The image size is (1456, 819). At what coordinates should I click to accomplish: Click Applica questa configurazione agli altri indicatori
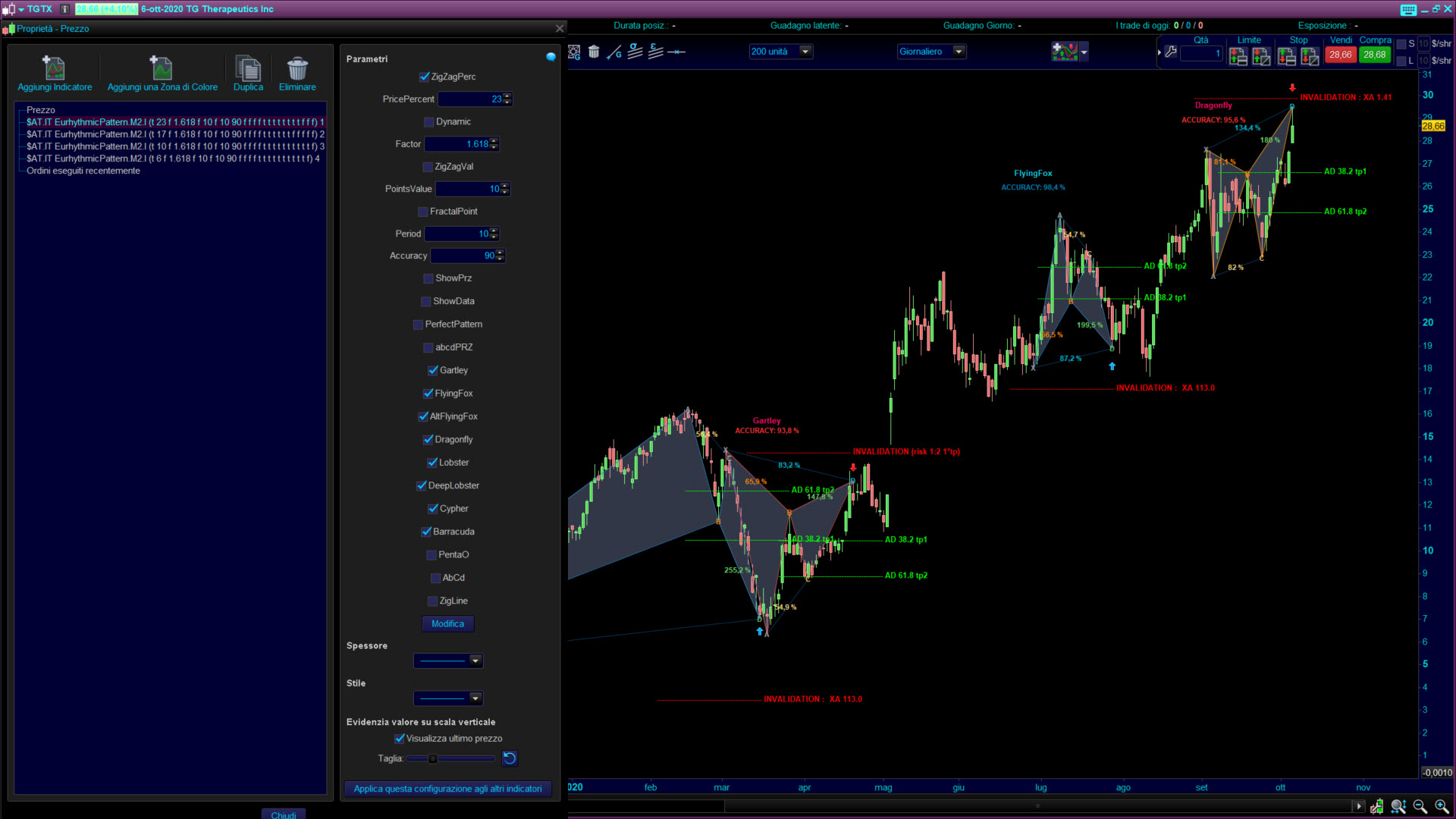point(447,789)
